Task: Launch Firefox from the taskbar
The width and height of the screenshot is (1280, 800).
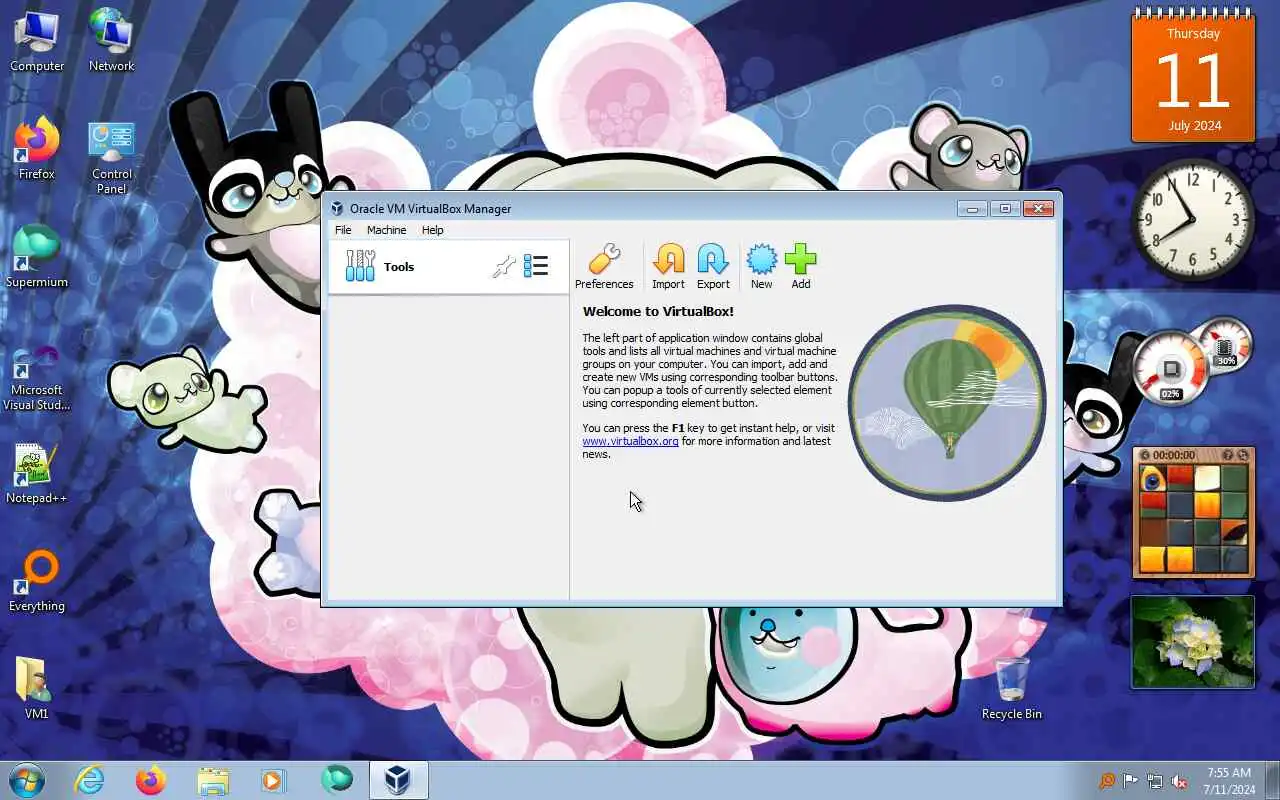Action: click(151, 780)
